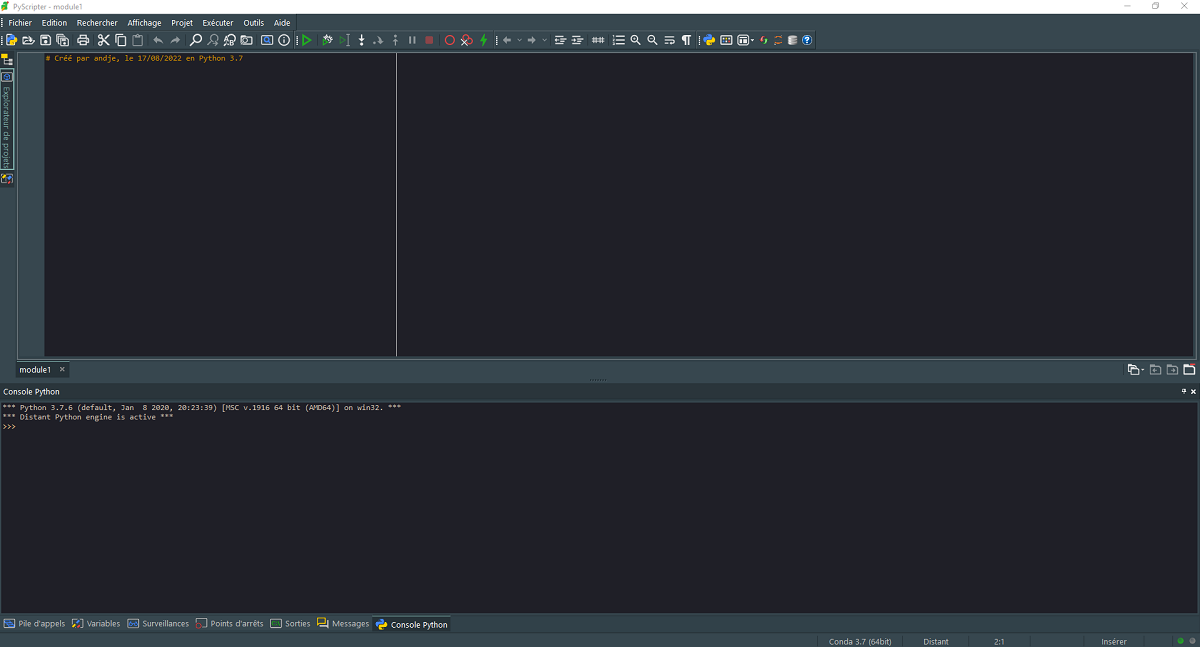Open the Find magnifier icon
The image size is (1200, 647).
(196, 40)
